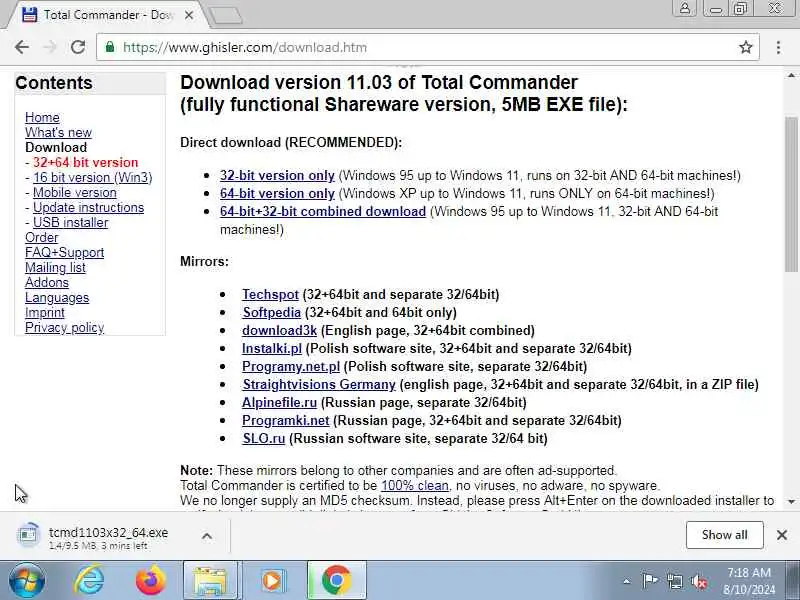Expand the download item options chevron
Image resolution: width=800 pixels, height=600 pixels.
click(x=207, y=536)
